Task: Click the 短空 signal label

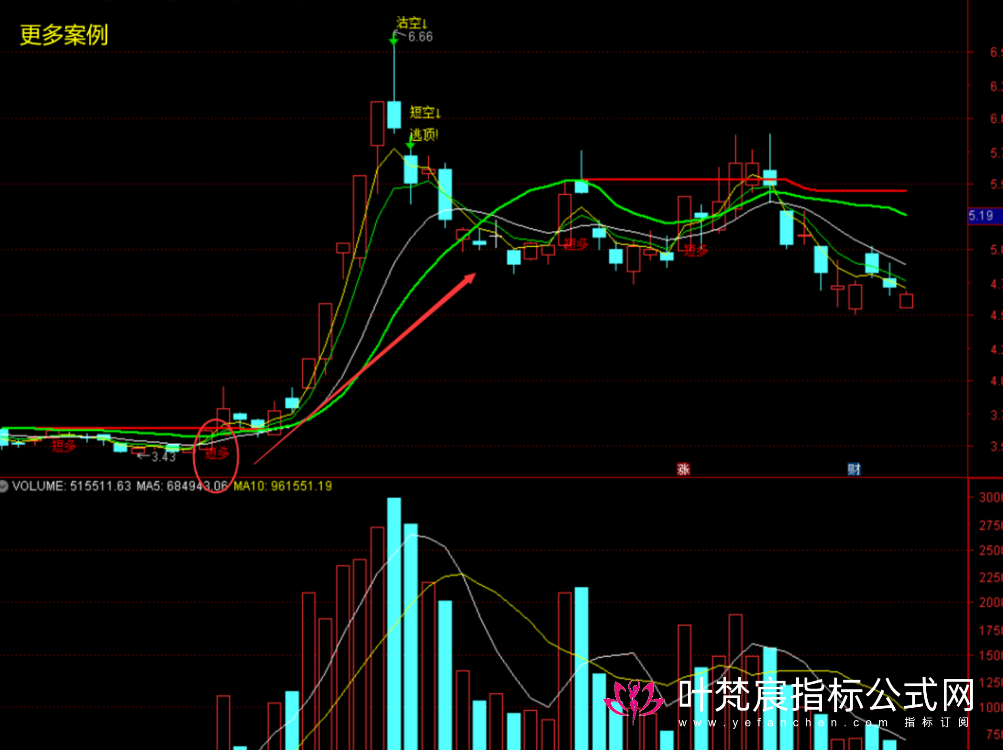Action: [425, 113]
